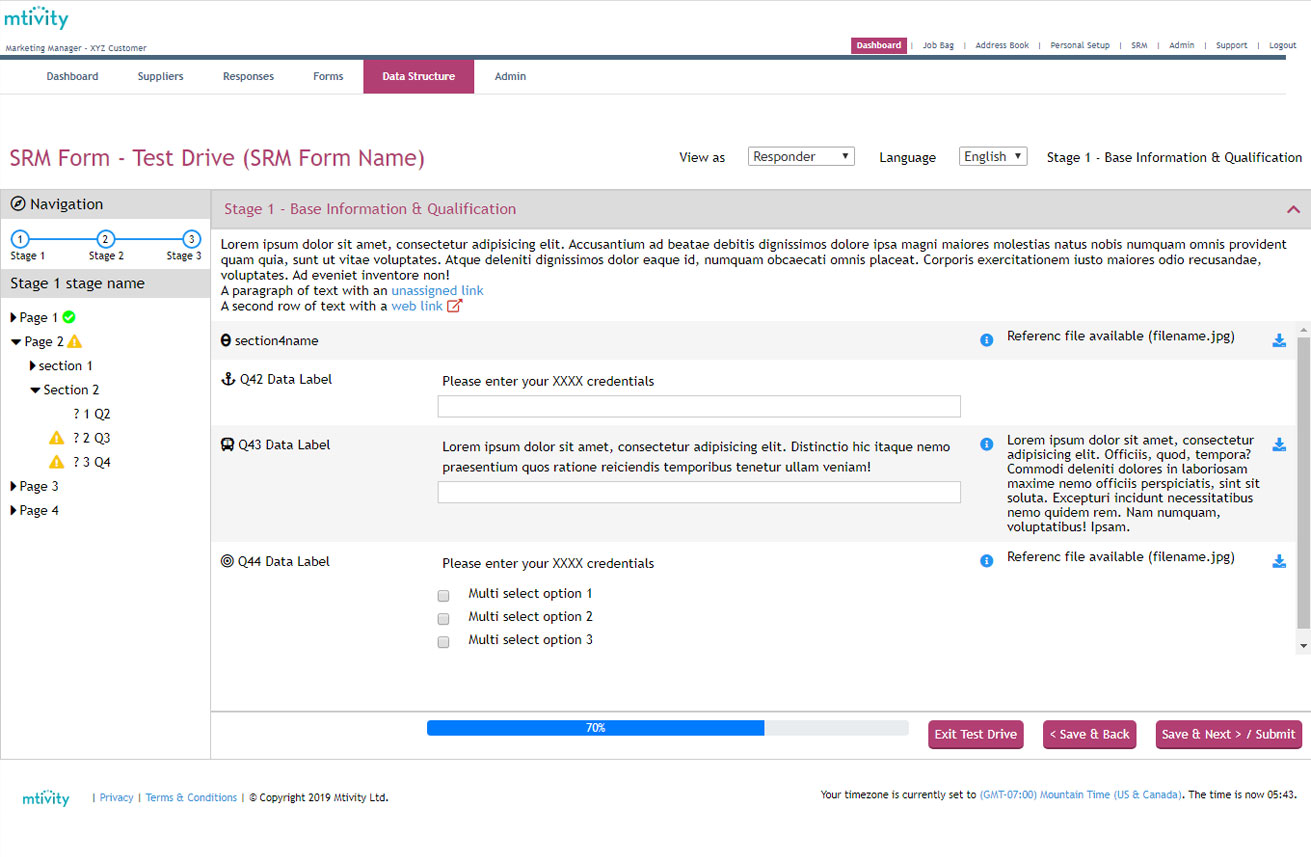Viewport: 1311px width, 857px height.
Task: Collapse Page 2 in the navigation tree
Action: click(x=15, y=342)
